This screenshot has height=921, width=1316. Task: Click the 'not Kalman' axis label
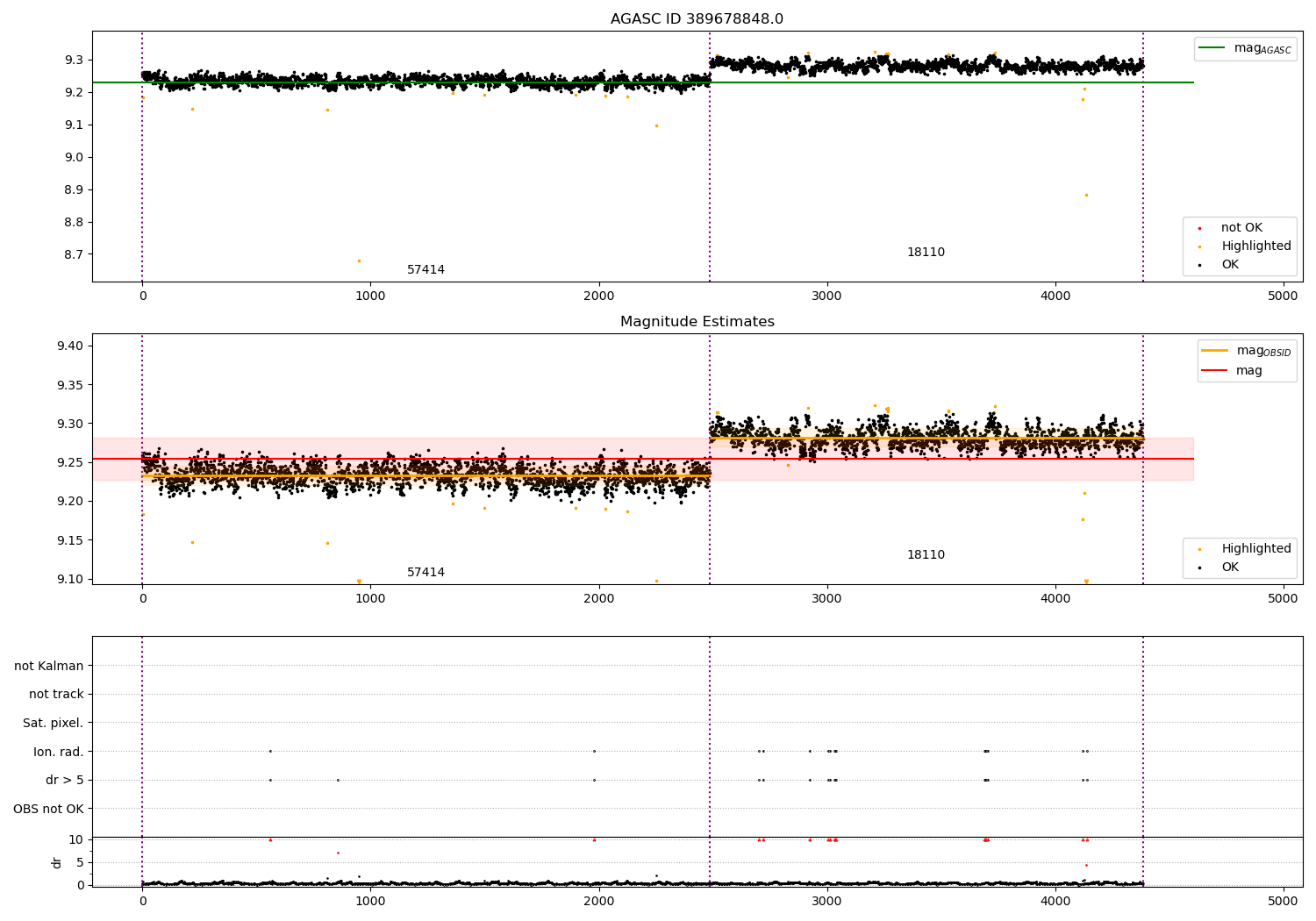(x=49, y=666)
